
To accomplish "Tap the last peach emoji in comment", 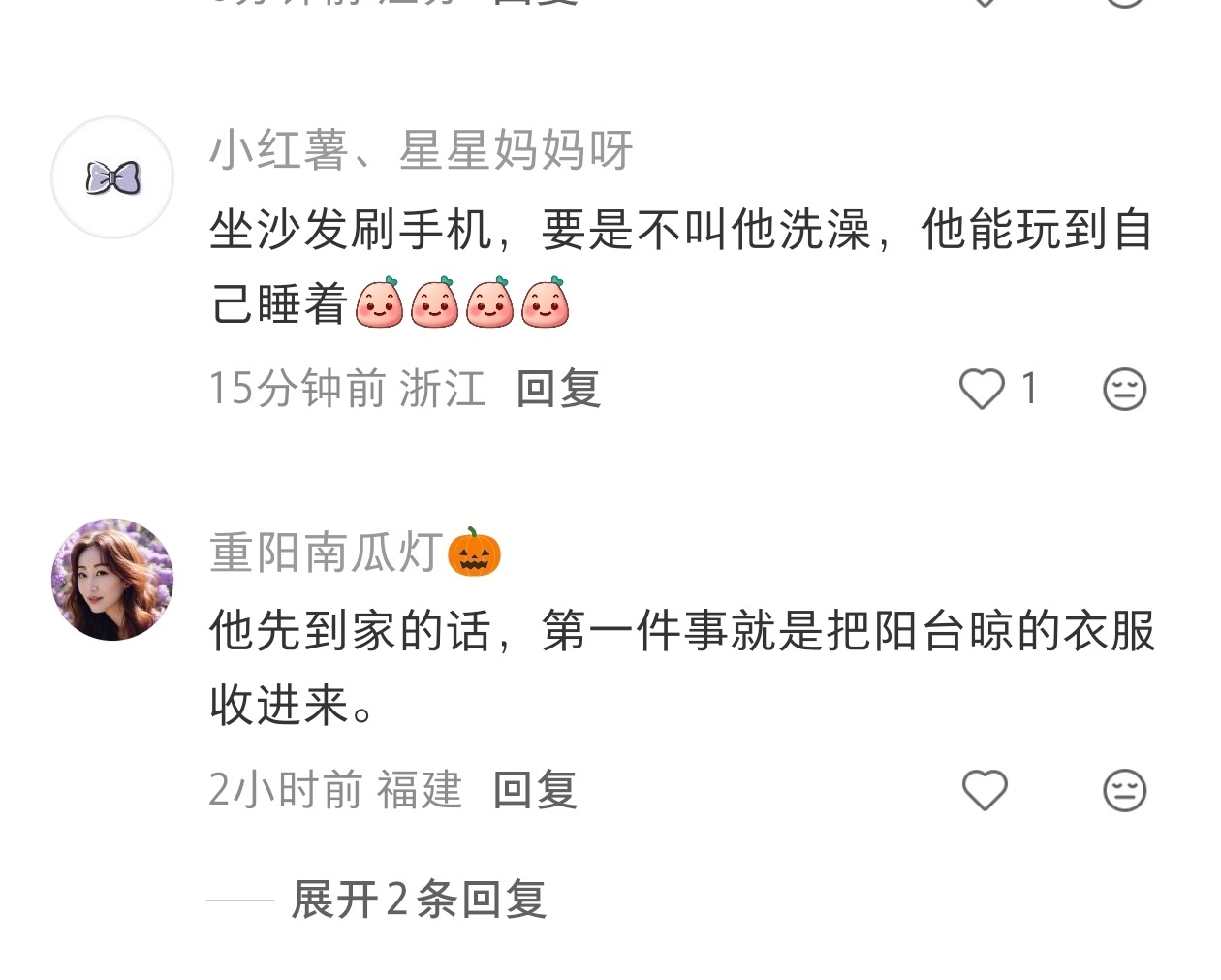I will 545,302.
